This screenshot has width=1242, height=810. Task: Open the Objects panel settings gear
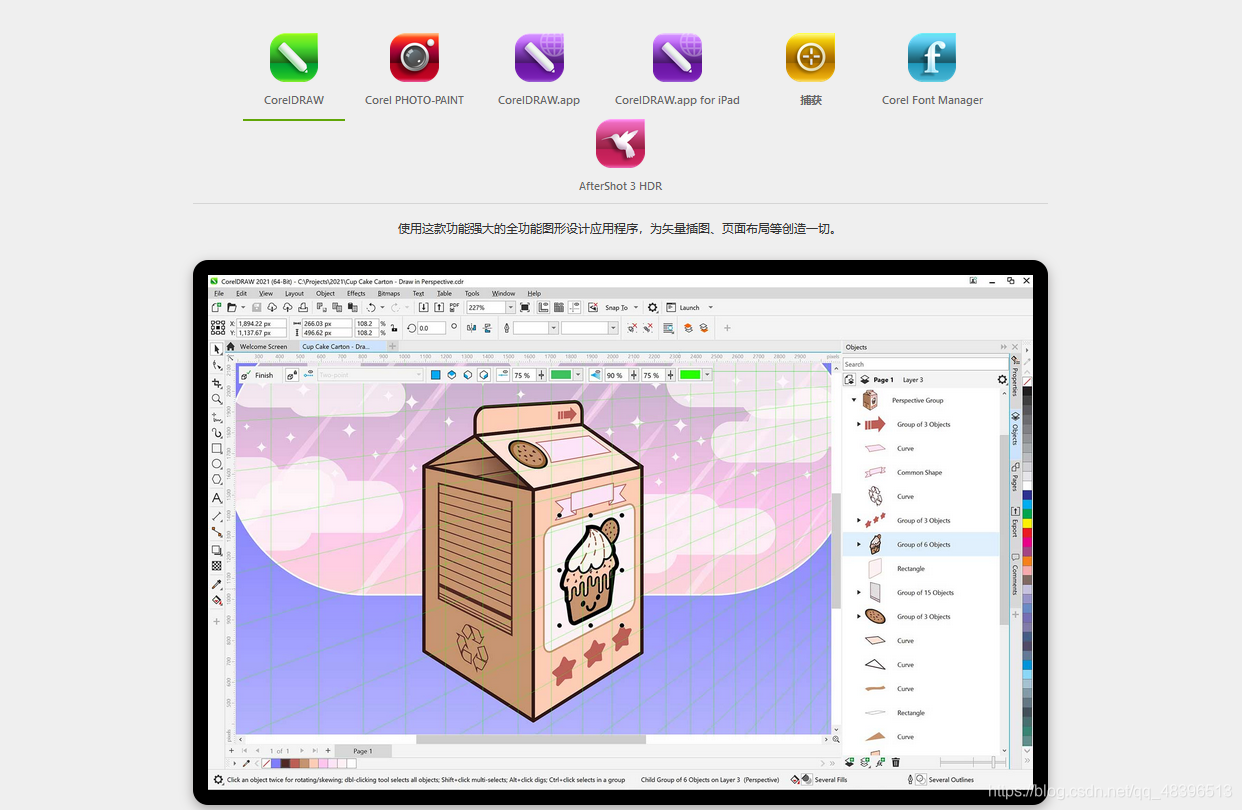1003,380
